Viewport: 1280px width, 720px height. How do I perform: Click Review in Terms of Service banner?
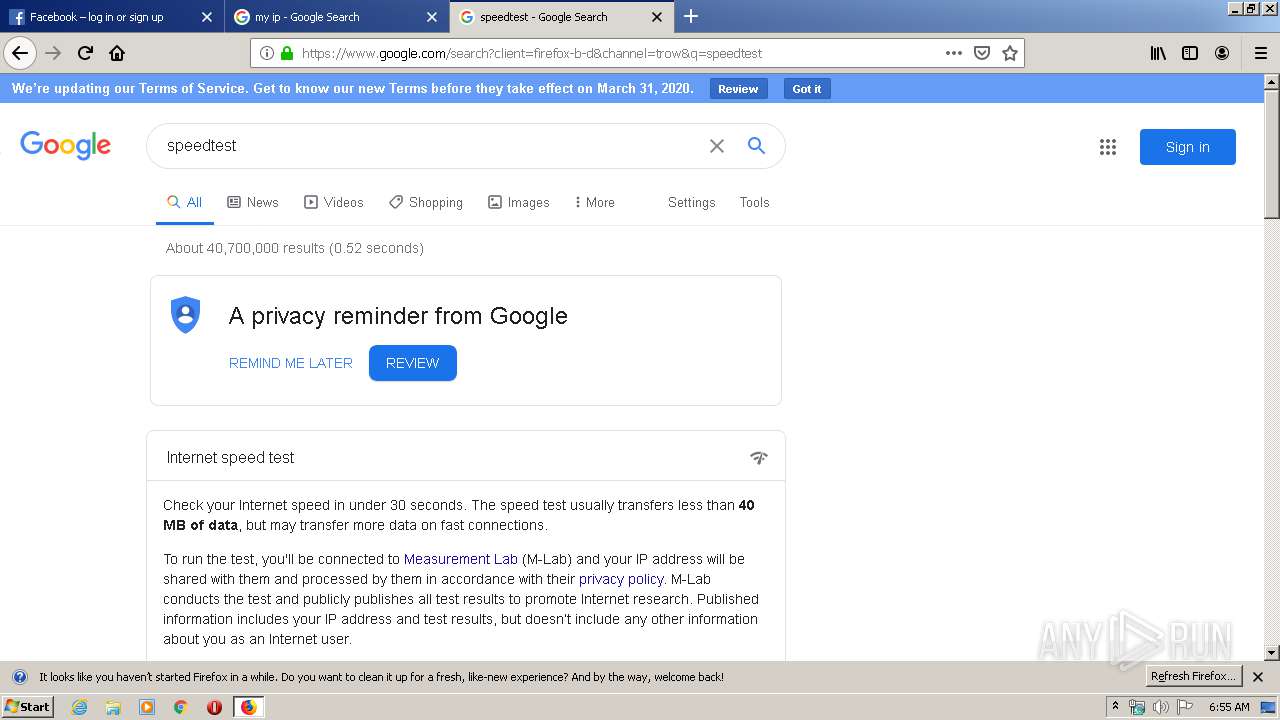(x=739, y=89)
